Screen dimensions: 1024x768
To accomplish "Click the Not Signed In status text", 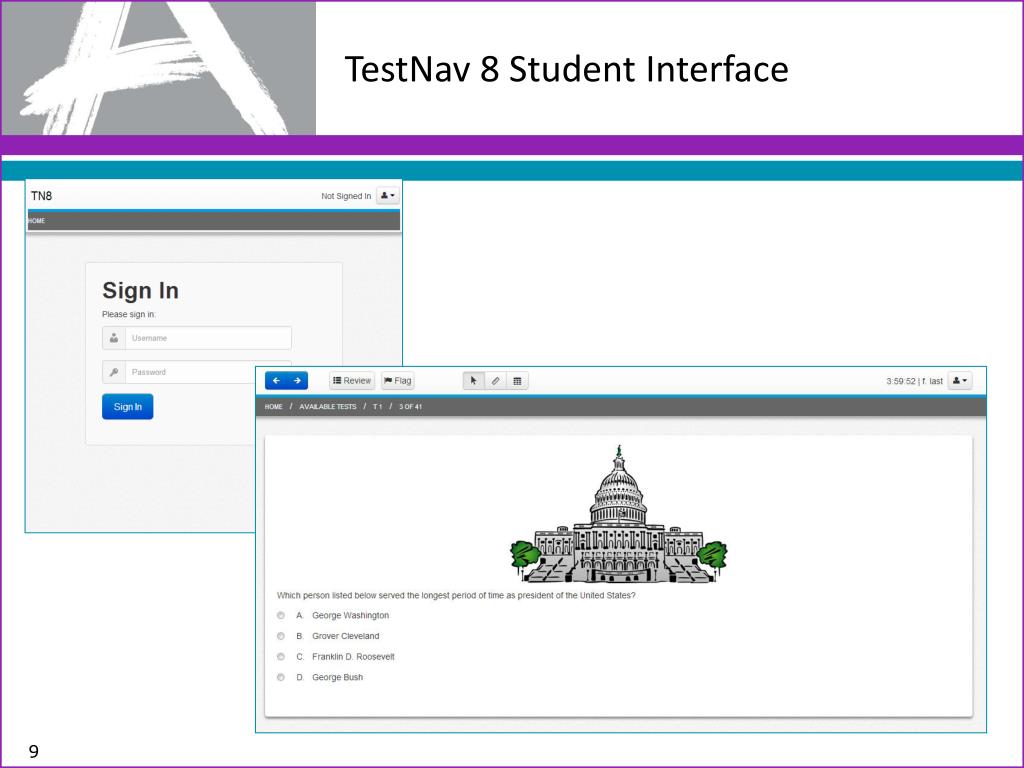I will 346,196.
